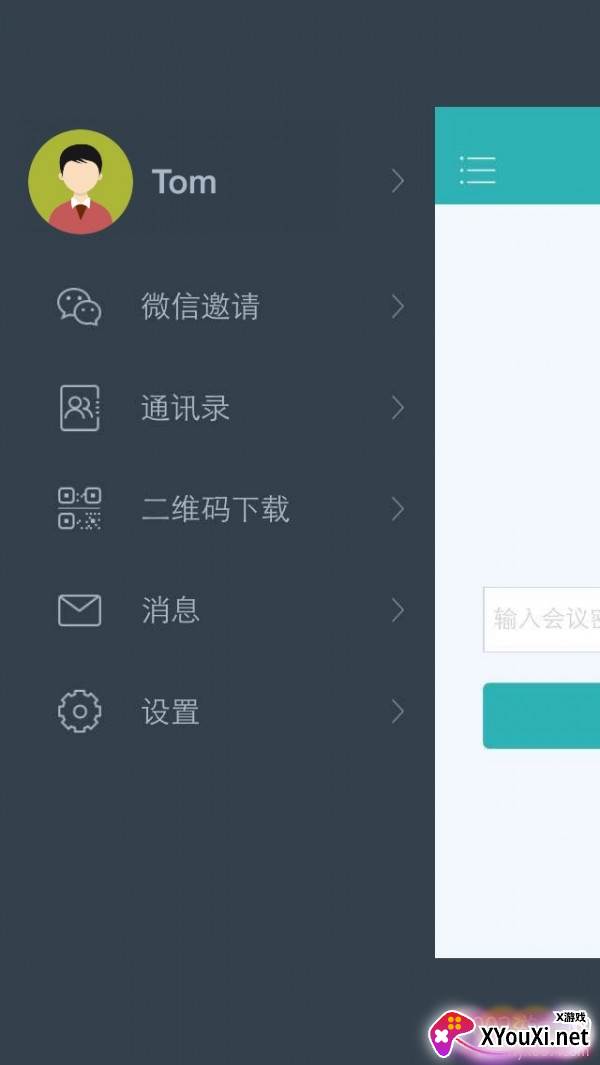Focus the 输入会议密码 input field
This screenshot has height=1065, width=600.
542,619
